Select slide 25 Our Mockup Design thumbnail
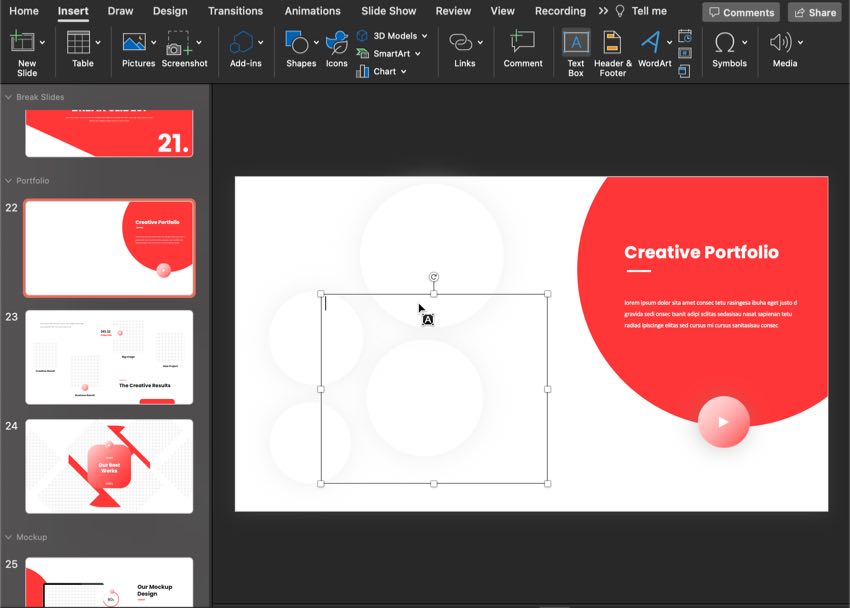The width and height of the screenshot is (850, 608). pyautogui.click(x=109, y=583)
